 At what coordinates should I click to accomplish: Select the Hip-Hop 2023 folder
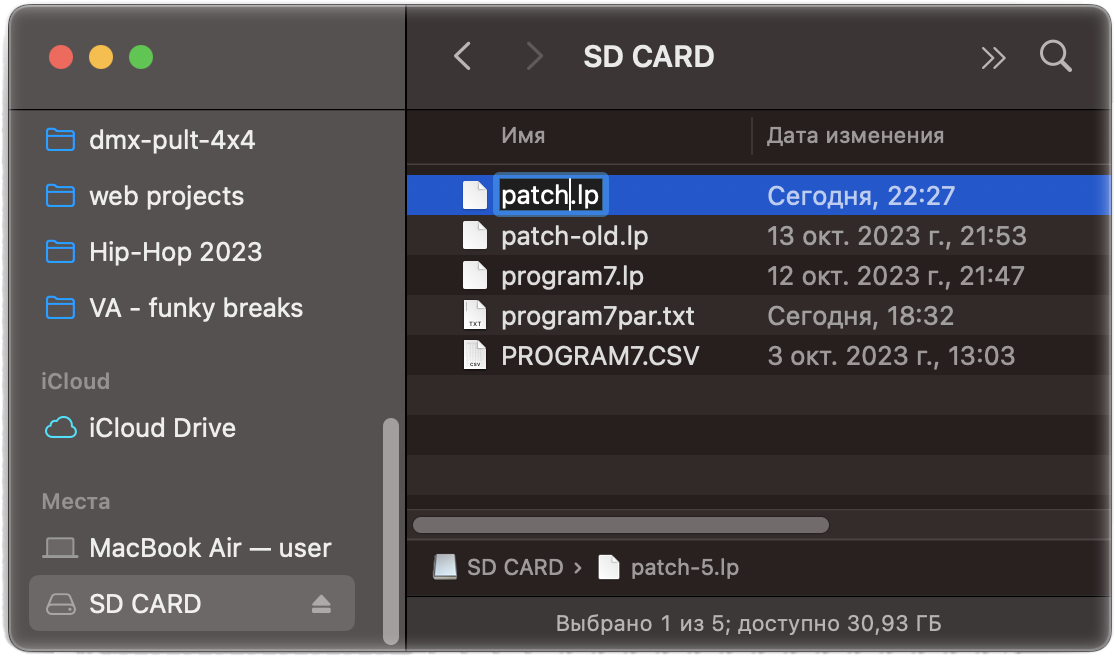(x=175, y=252)
